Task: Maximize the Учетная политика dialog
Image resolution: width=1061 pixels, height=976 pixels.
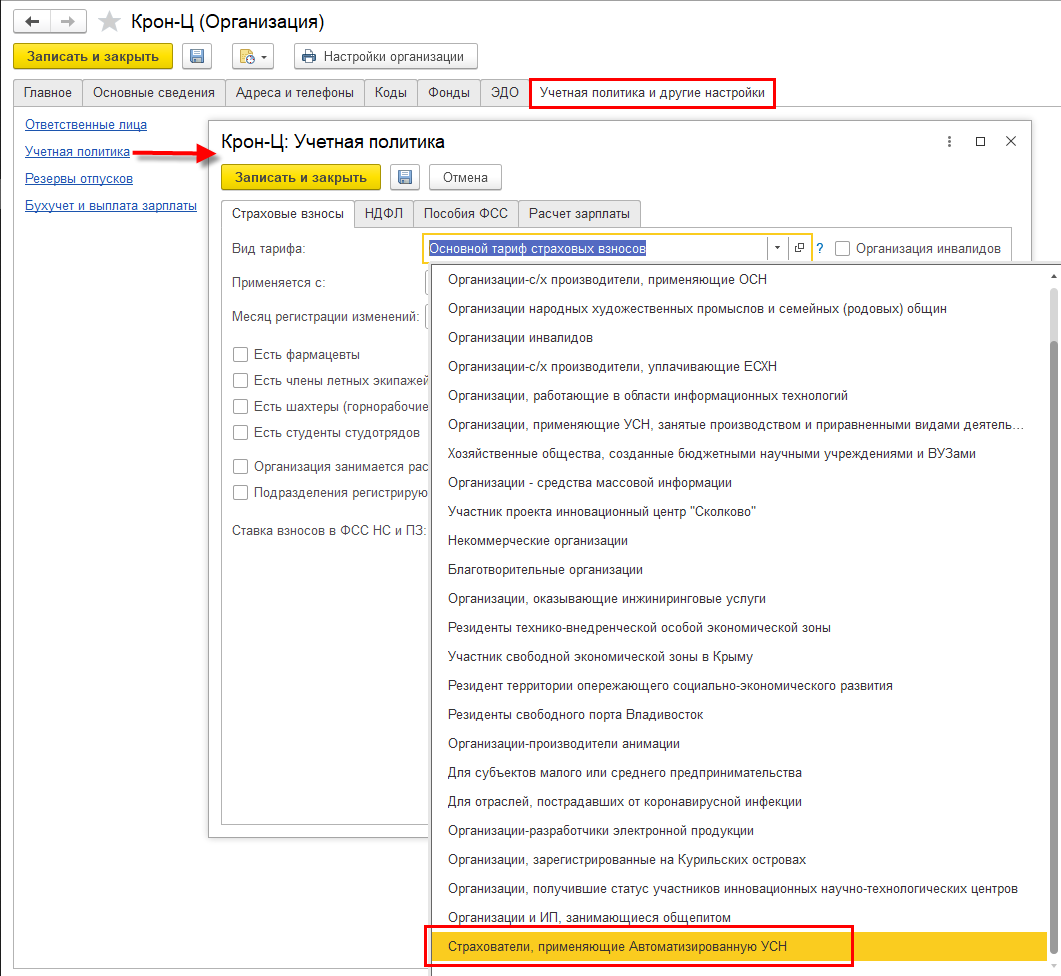Action: click(x=980, y=141)
